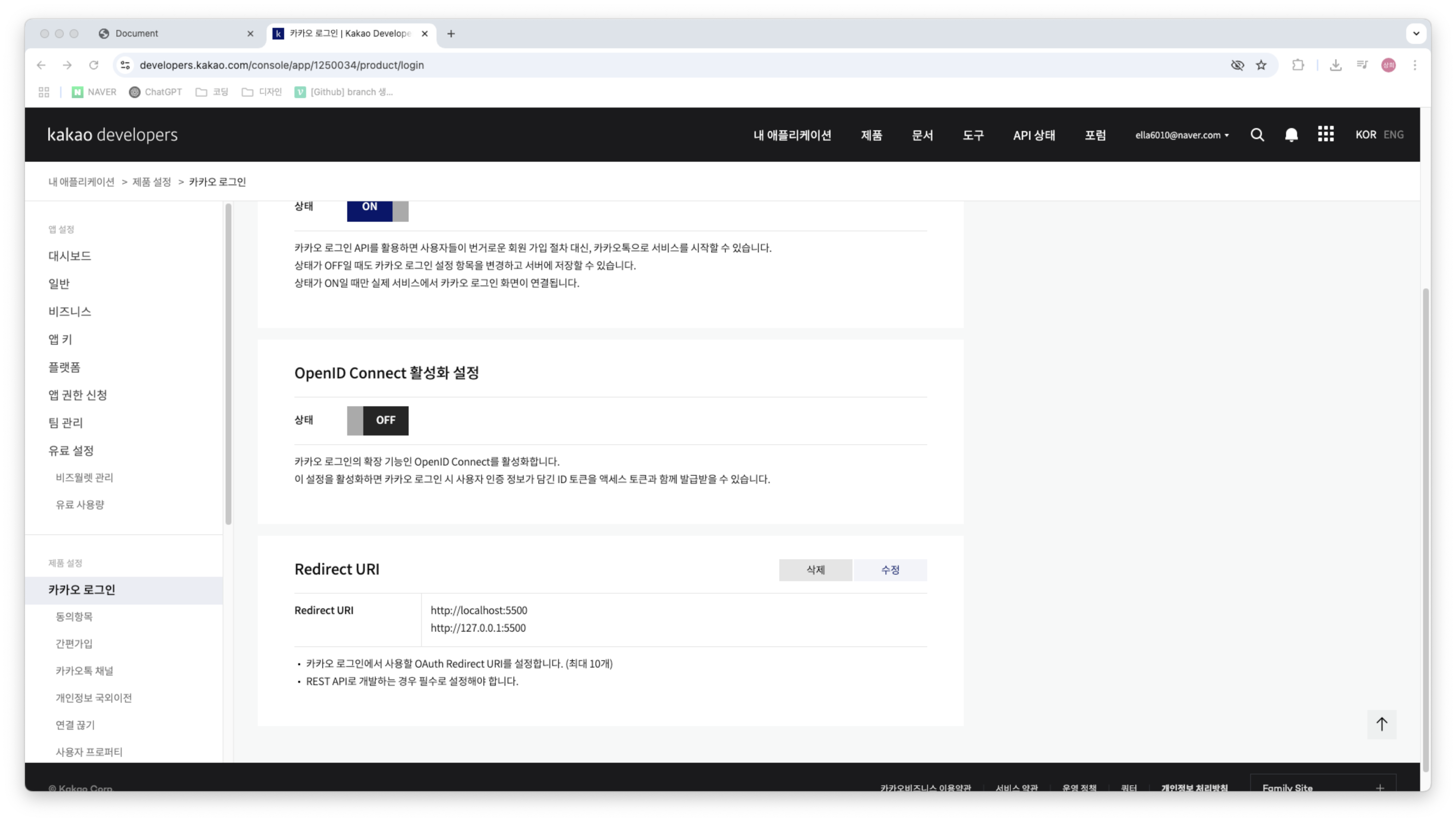Screen dimensions: 1456x822
Task: Click the browser profile avatar
Action: point(1389,65)
